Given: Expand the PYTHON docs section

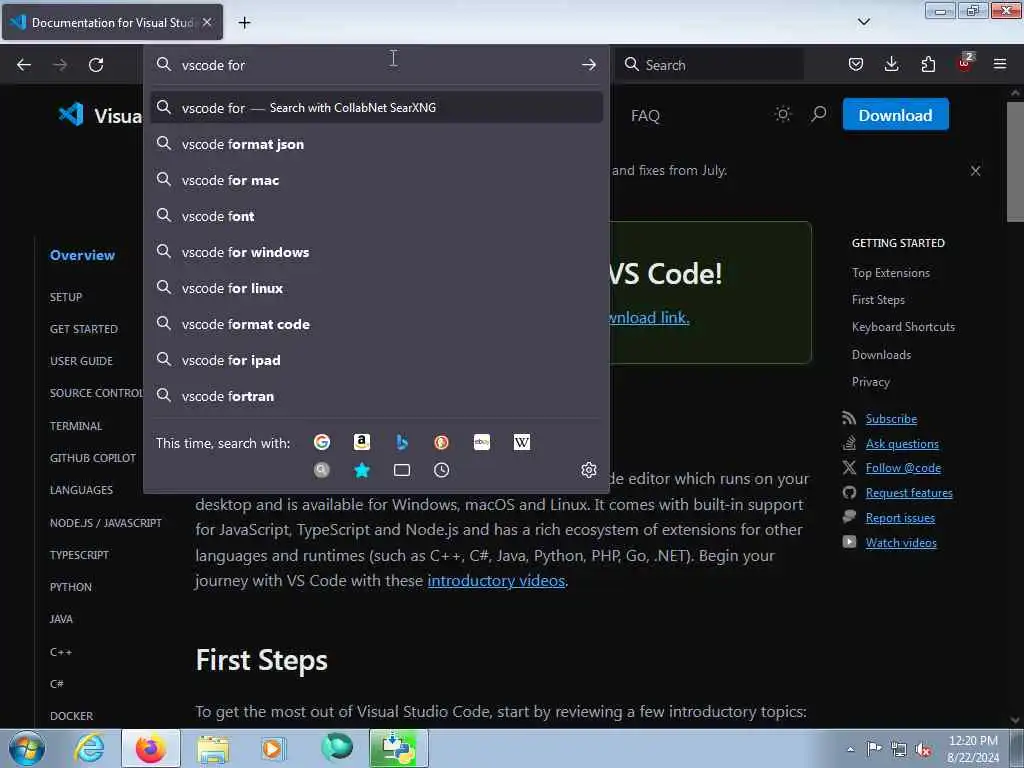Looking at the screenshot, I should tap(71, 586).
